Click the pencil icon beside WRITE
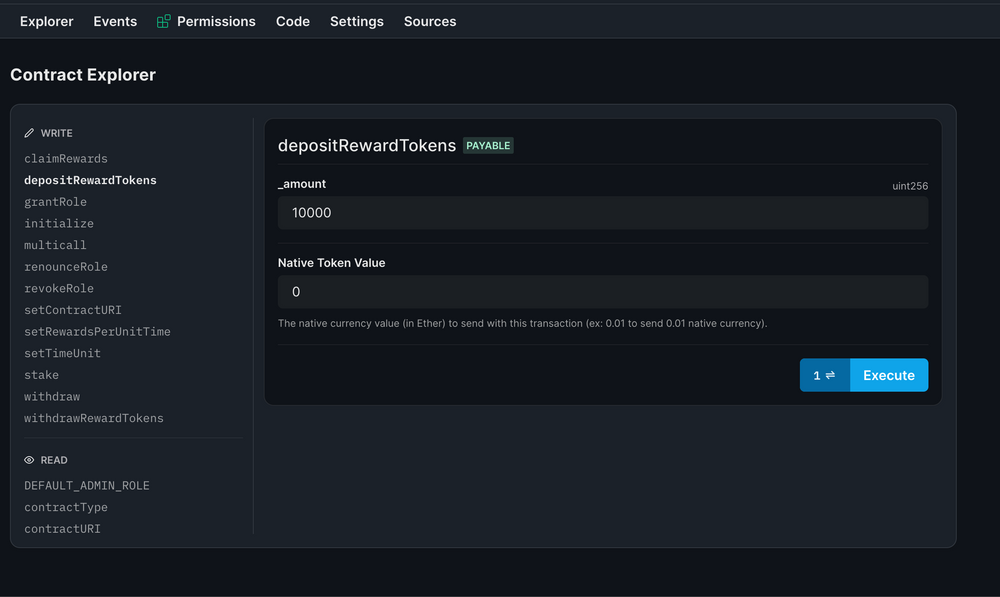Image resolution: width=1000 pixels, height=597 pixels. (29, 132)
